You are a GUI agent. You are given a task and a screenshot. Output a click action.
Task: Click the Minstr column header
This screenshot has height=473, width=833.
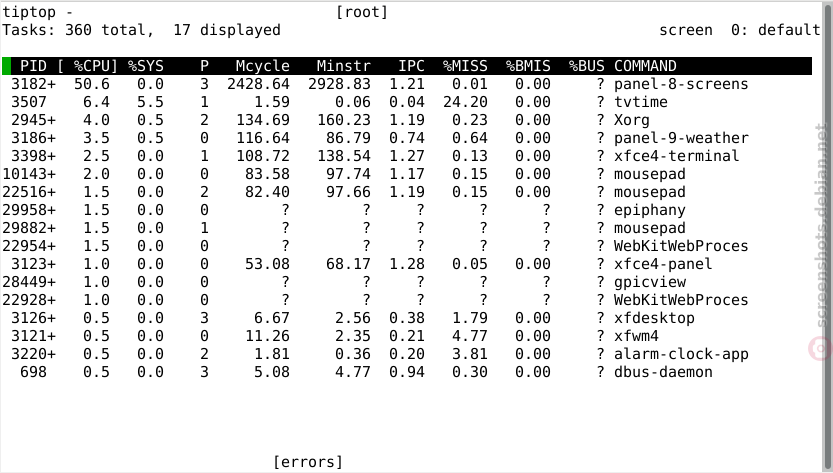pyautogui.click(x=344, y=66)
